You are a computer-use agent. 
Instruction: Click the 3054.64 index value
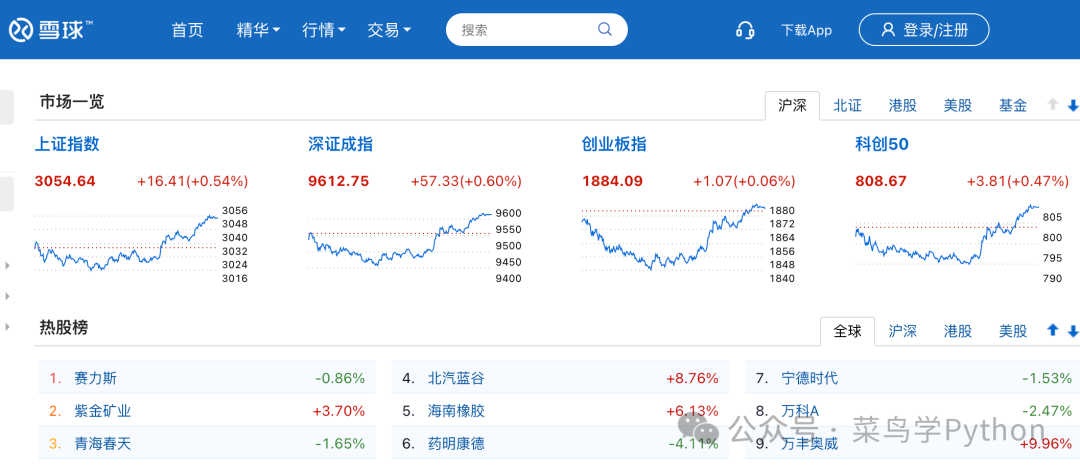coord(65,182)
